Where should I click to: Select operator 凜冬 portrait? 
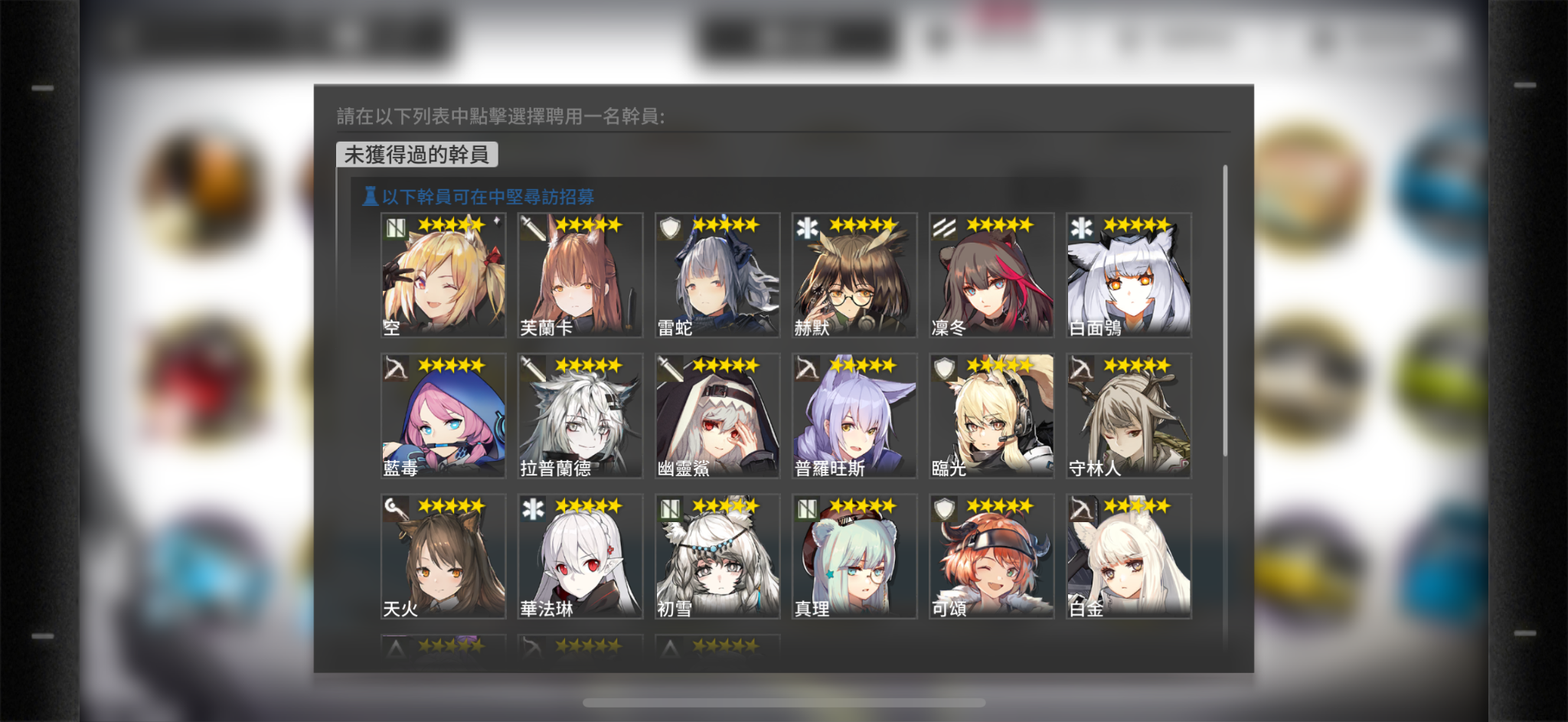(991, 276)
